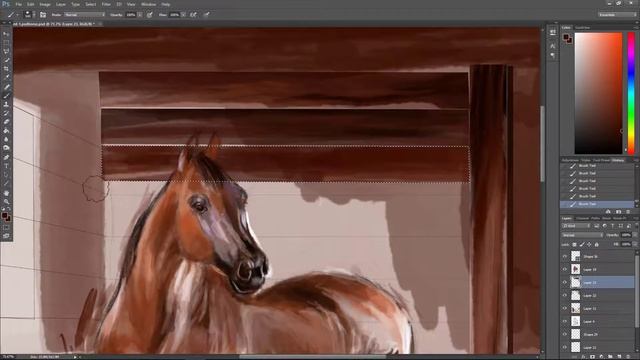The width and height of the screenshot is (640, 360).
Task: Select the Blur tool
Action: [x=6, y=139]
